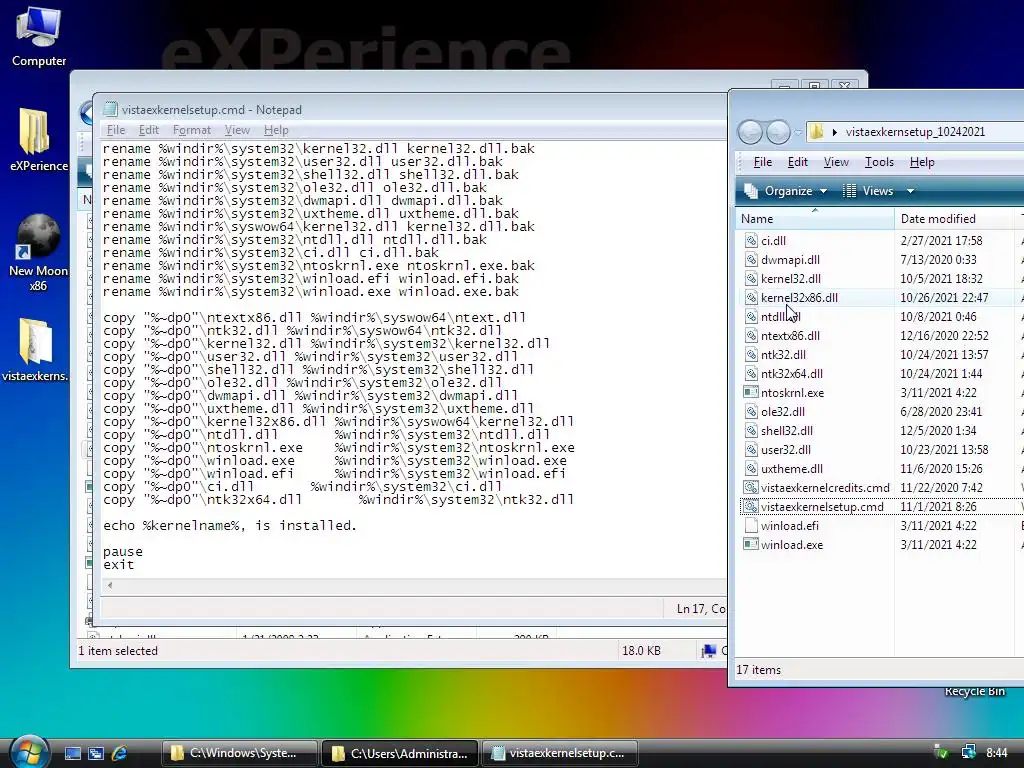Click the Notepad window title bar
Screen dimensions: 1024x768
coord(411,109)
